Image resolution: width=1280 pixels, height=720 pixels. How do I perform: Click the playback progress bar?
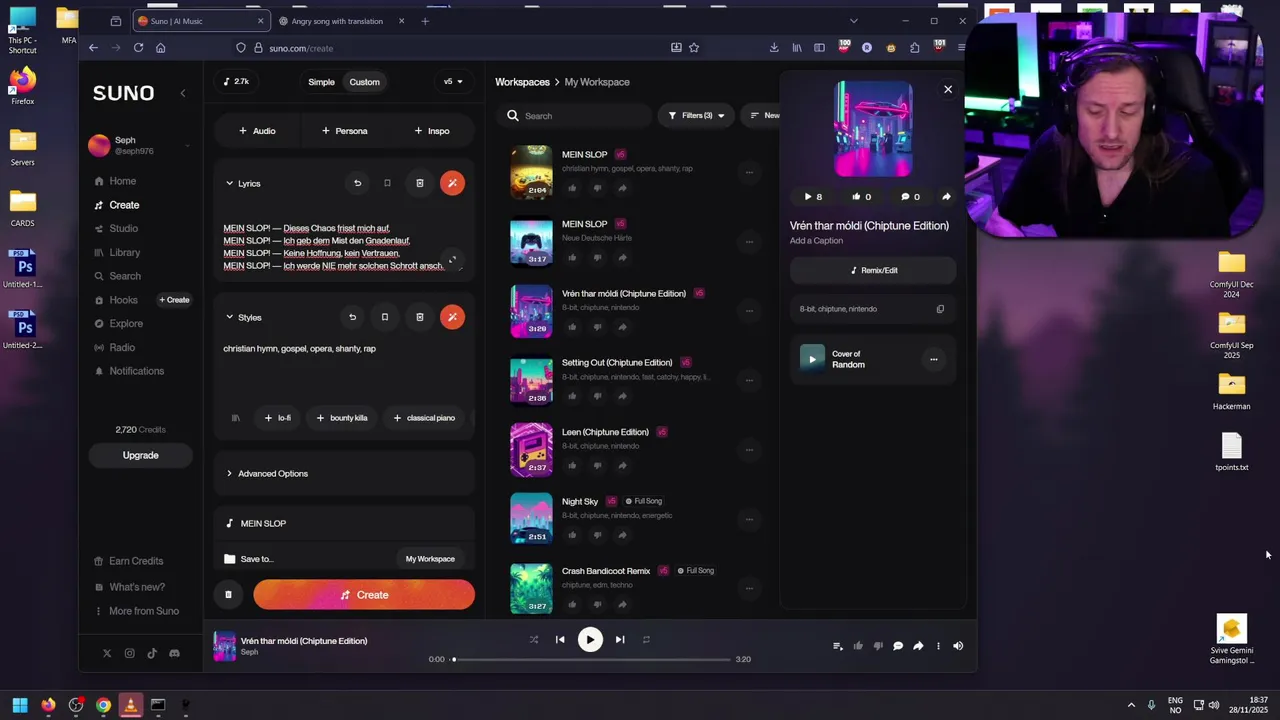pos(592,660)
